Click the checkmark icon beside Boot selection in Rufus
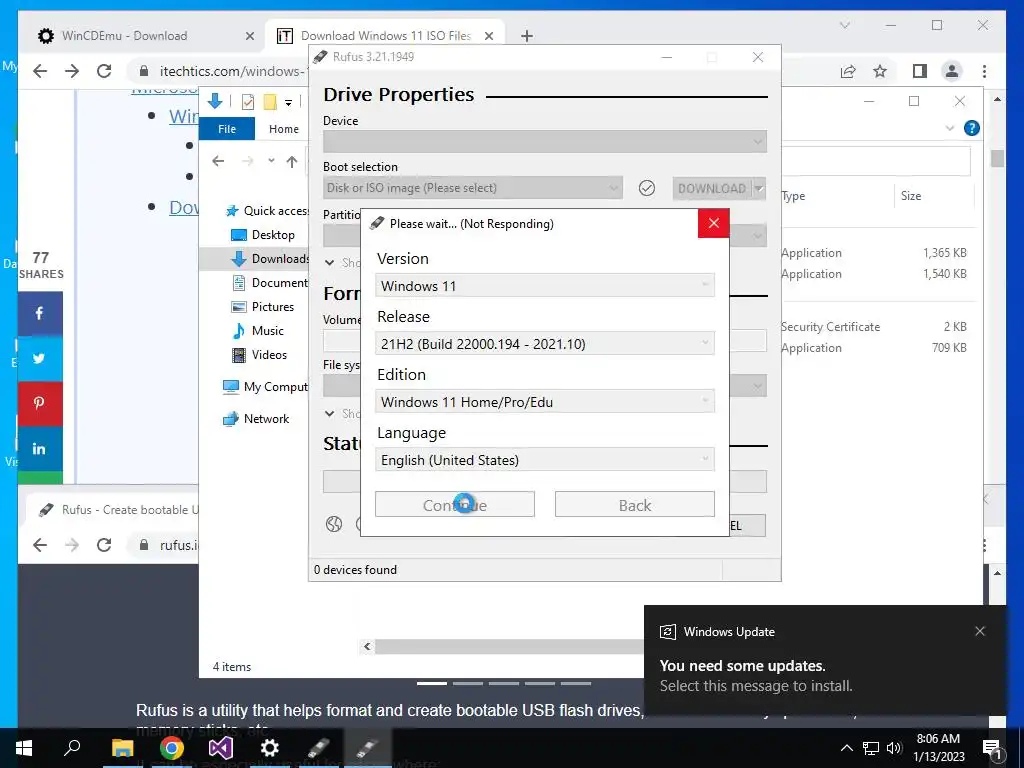The height and width of the screenshot is (768, 1024). pyautogui.click(x=647, y=188)
